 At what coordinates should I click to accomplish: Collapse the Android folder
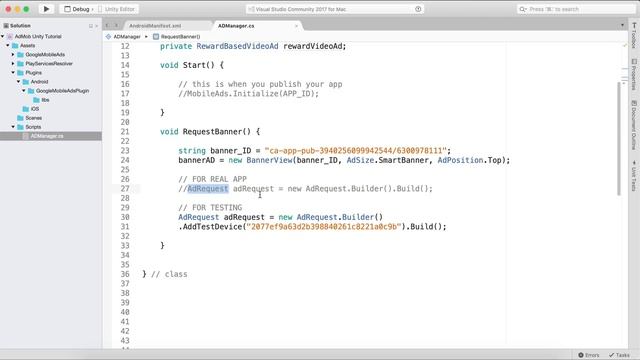18,82
